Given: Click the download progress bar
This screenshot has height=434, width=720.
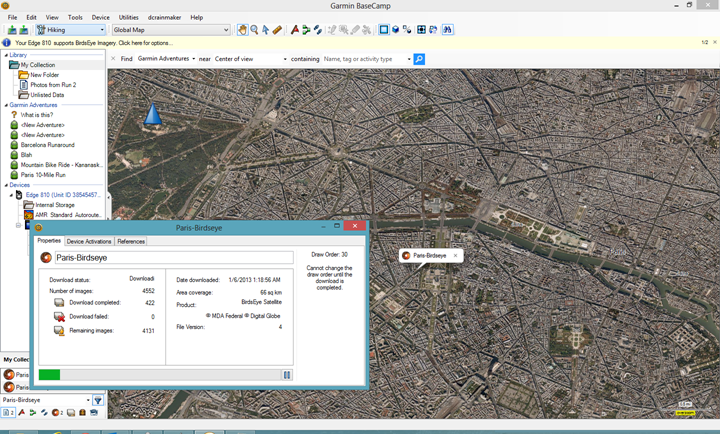Looking at the screenshot, I should point(160,375).
